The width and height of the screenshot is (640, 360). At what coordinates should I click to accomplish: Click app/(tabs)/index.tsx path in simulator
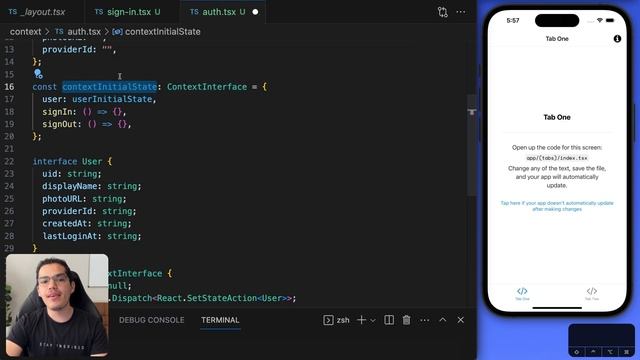557,158
